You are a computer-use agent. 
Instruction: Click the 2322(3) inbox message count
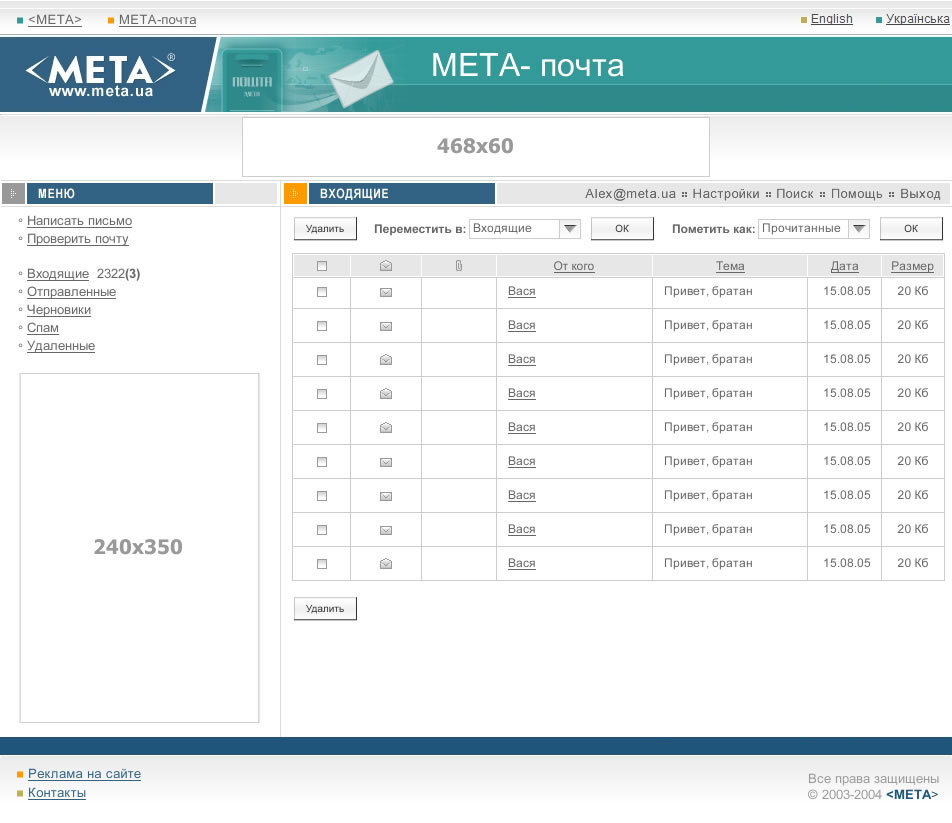pyautogui.click(x=118, y=274)
